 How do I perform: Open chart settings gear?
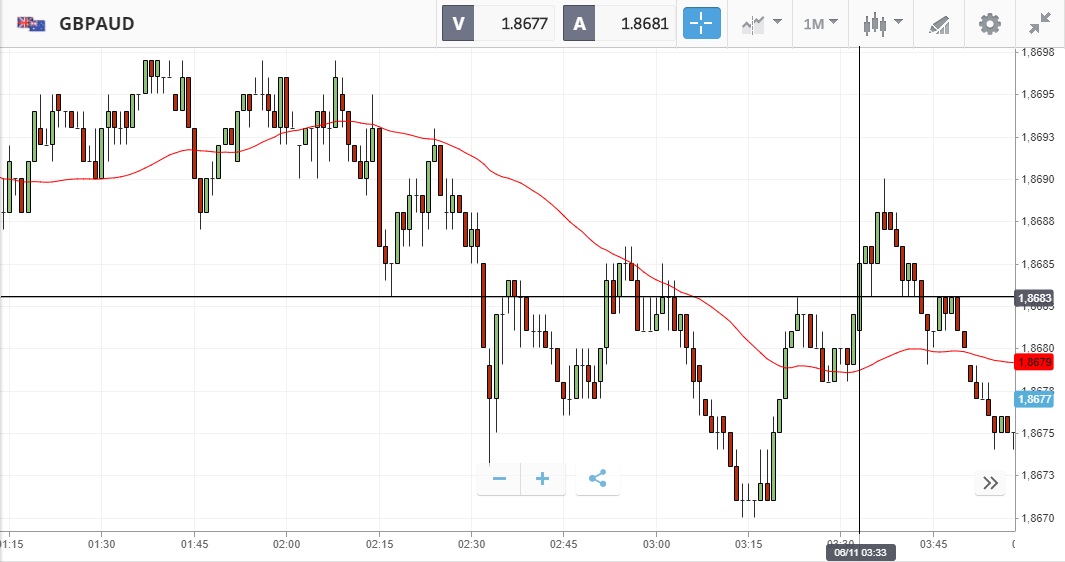(989, 23)
